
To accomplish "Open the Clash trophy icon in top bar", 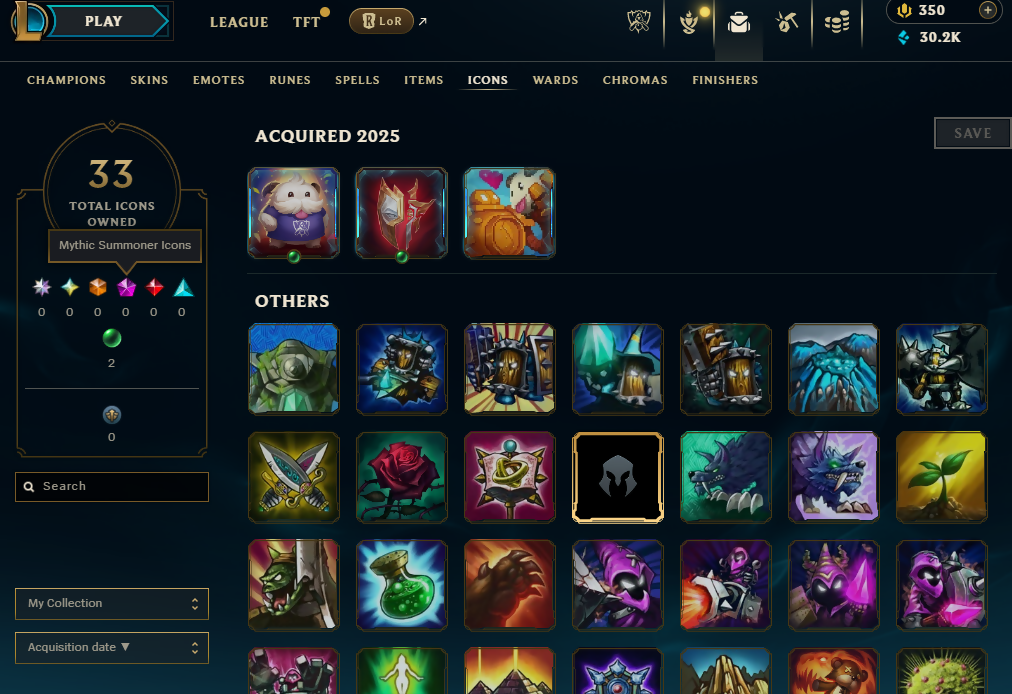I will (x=689, y=21).
